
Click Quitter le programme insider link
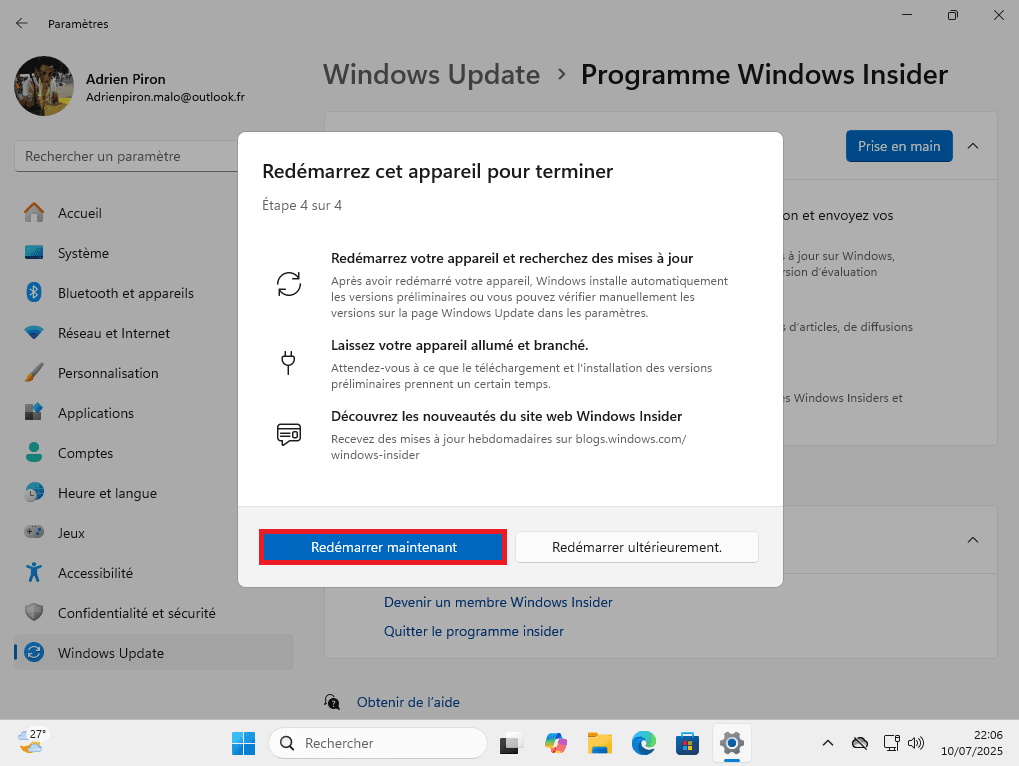[474, 631]
